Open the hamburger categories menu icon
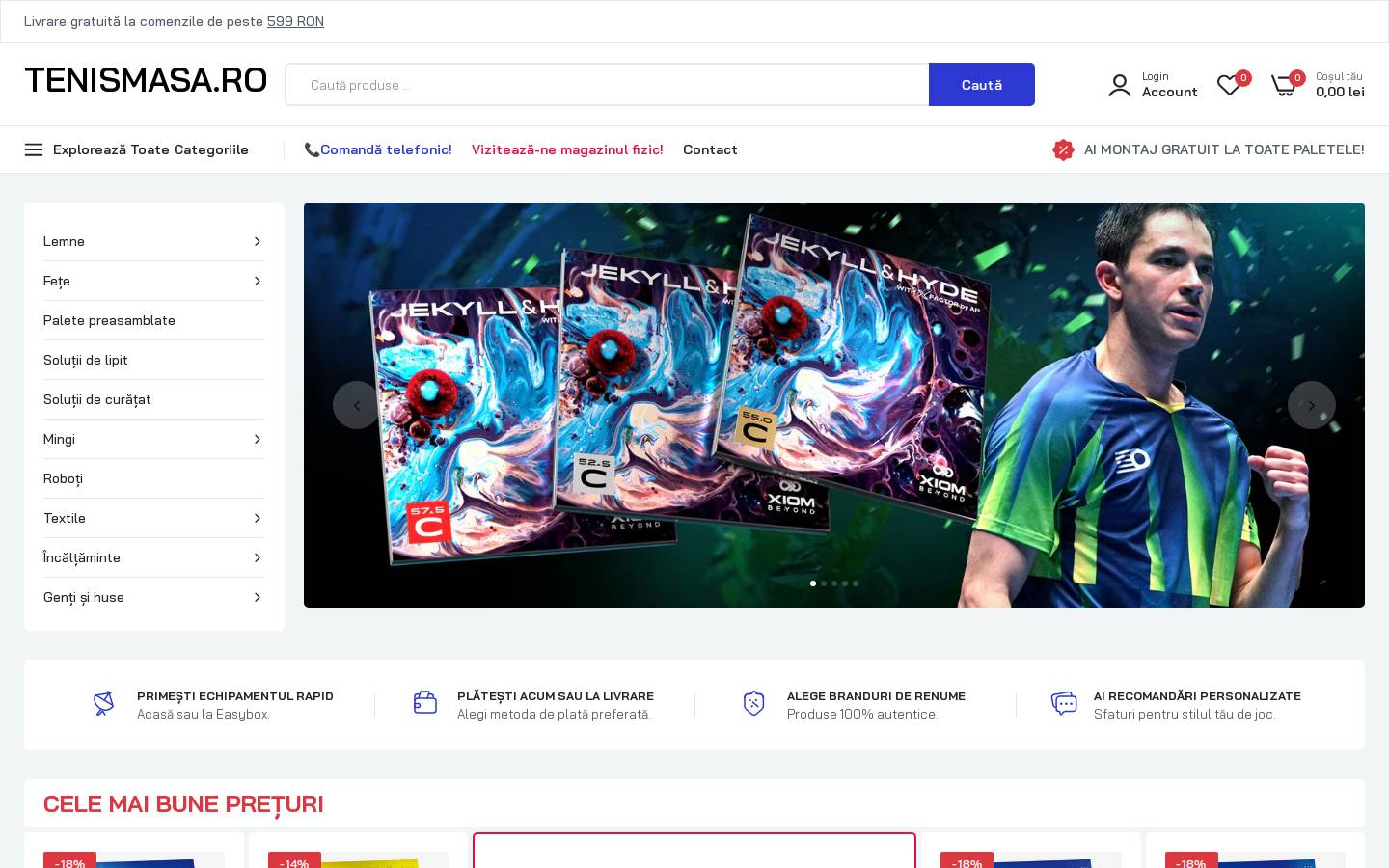Image resolution: width=1389 pixels, height=868 pixels. (34, 149)
